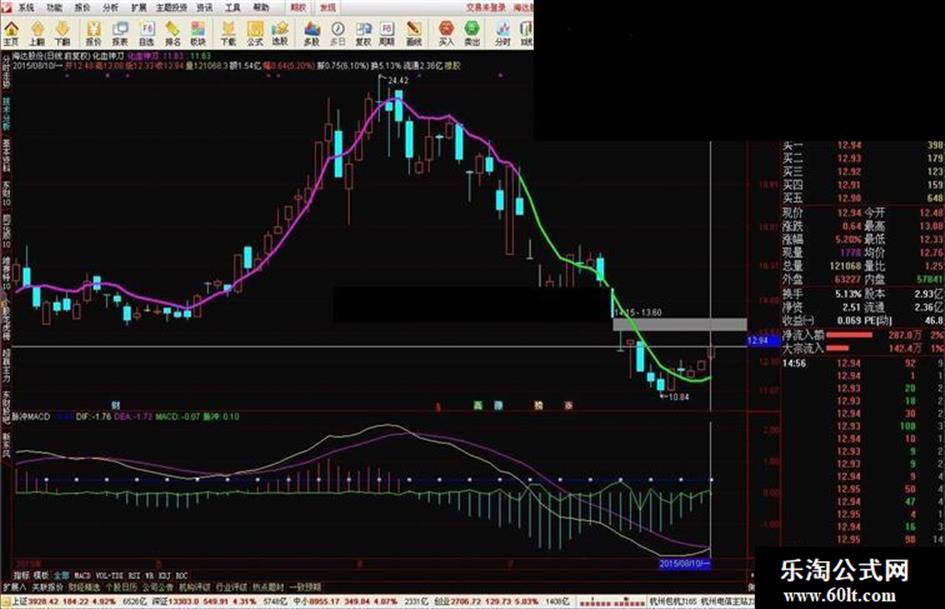The width and height of the screenshot is (945, 609).
Task: Open the 热点题材 tab
Action: [268, 587]
